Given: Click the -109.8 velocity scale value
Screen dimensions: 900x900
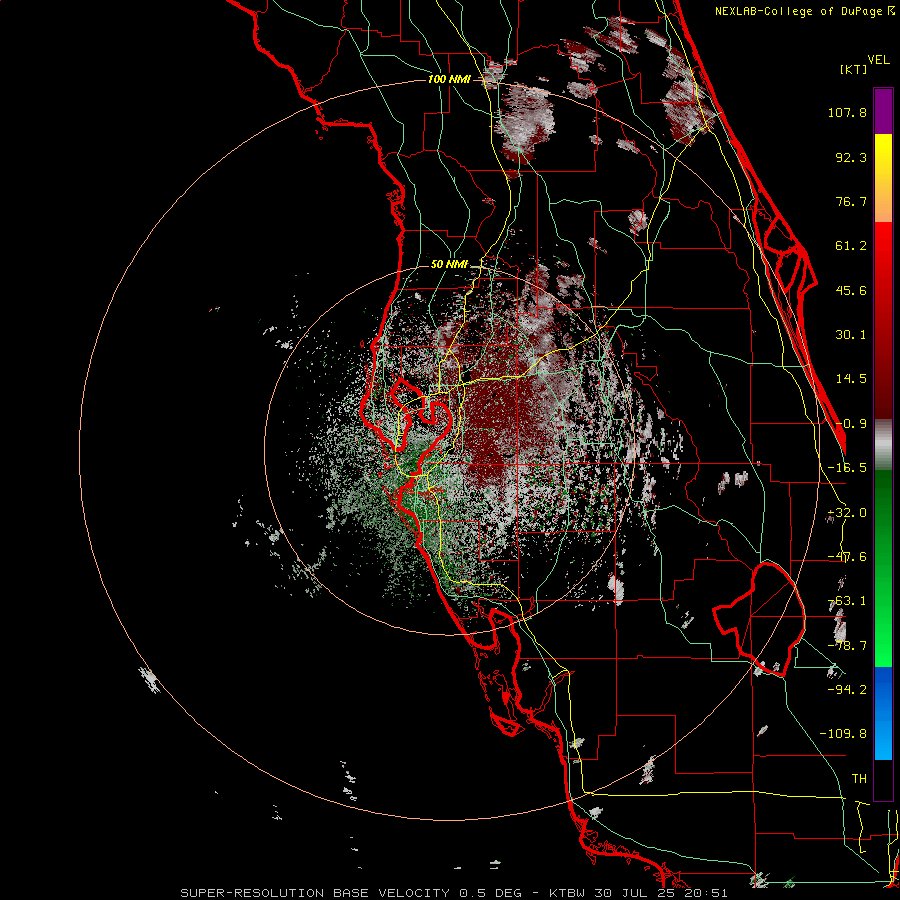Looking at the screenshot, I should (843, 734).
